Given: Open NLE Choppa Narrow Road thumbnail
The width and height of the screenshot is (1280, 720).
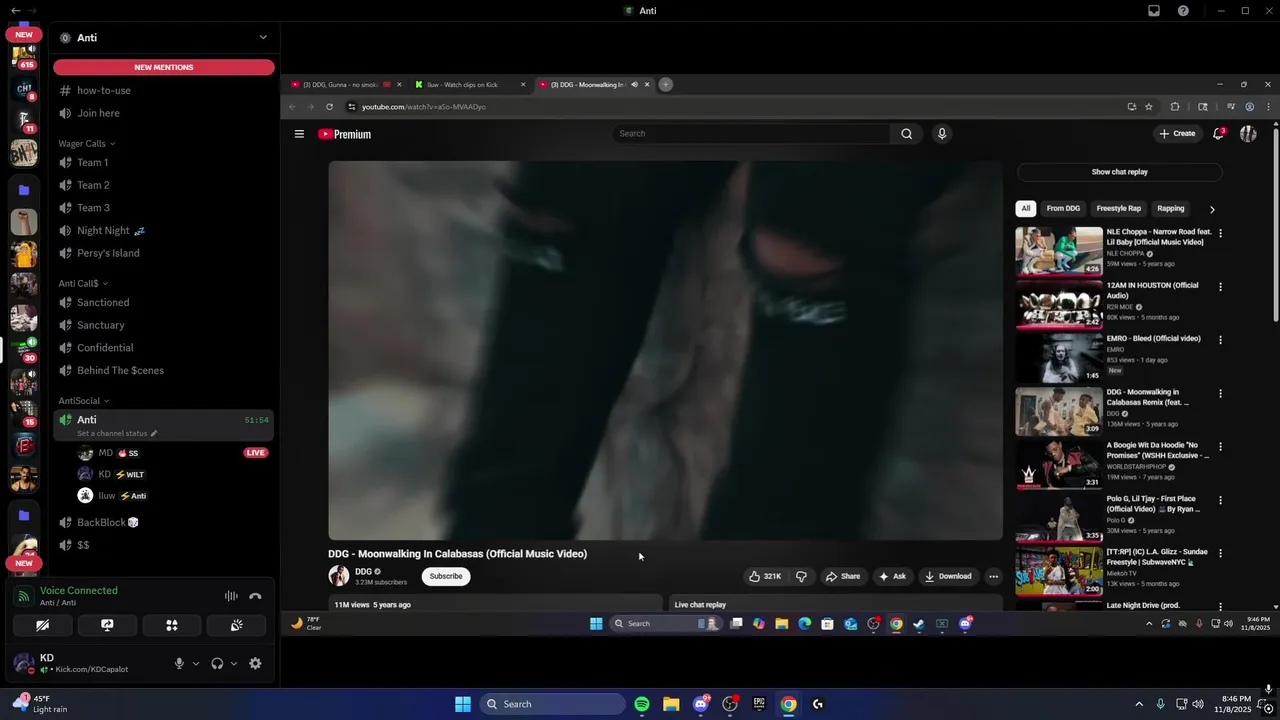Looking at the screenshot, I should (x=1059, y=251).
